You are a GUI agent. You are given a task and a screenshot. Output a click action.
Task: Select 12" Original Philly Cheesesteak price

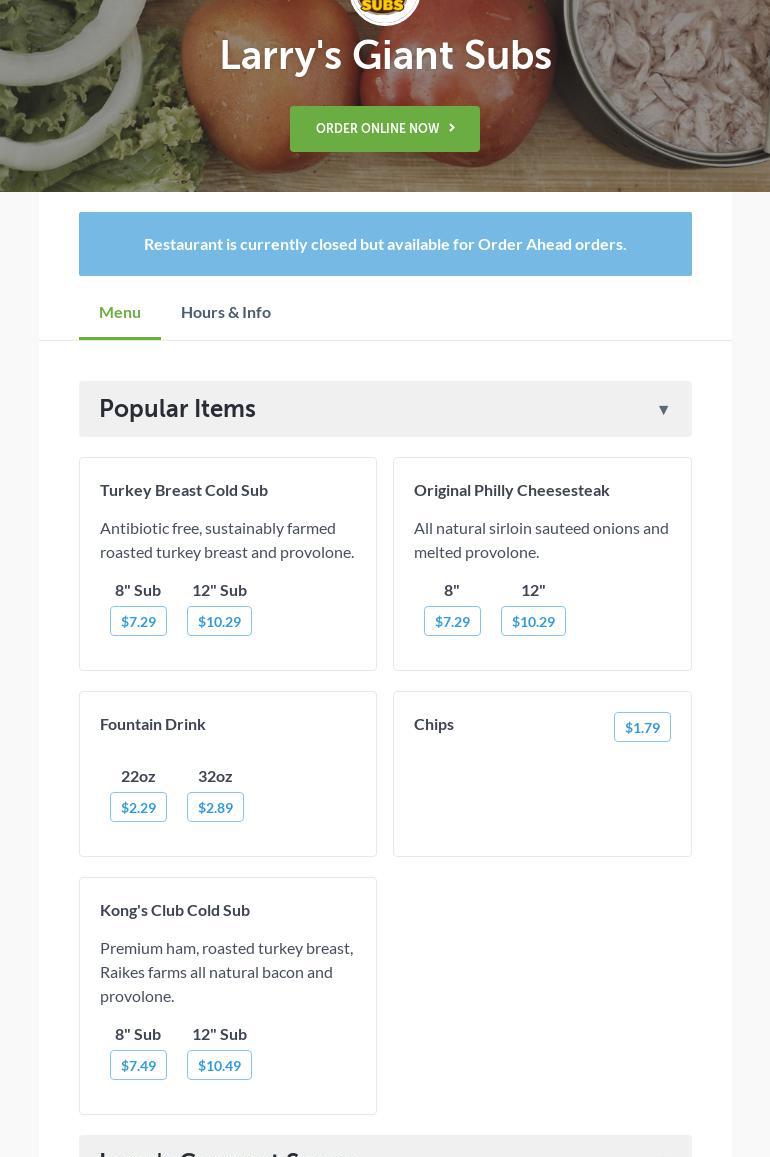(x=533, y=621)
